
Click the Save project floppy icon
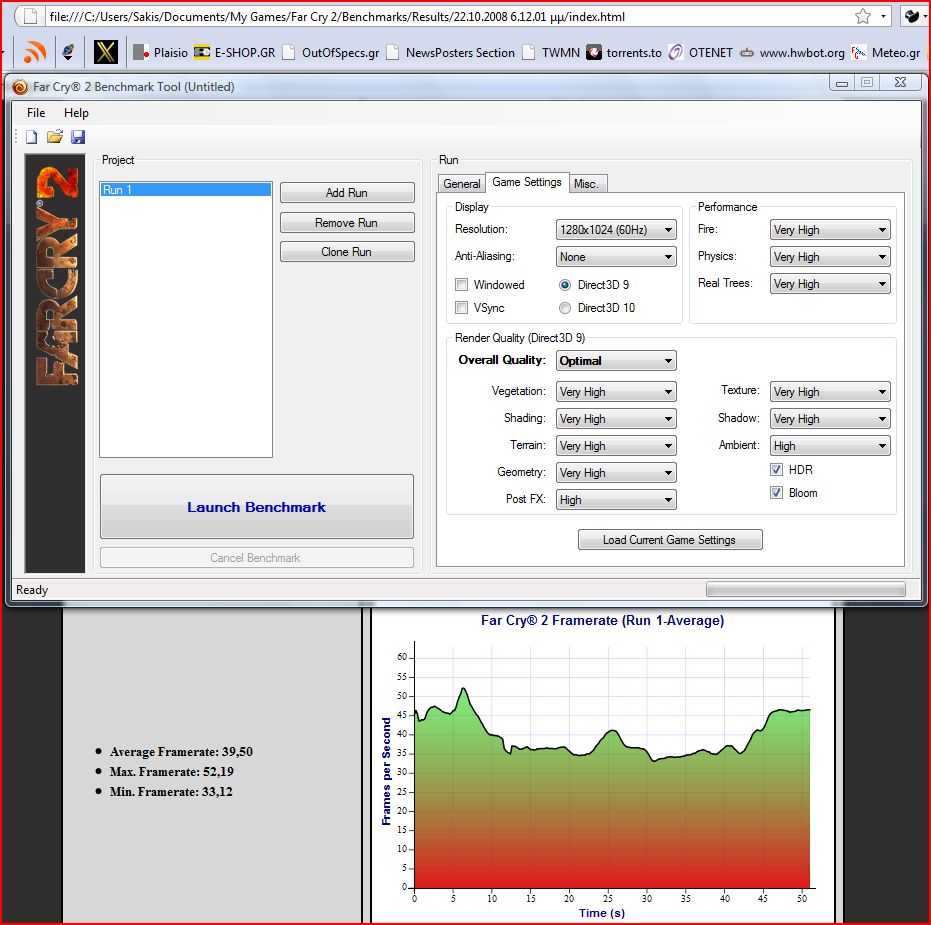78,137
